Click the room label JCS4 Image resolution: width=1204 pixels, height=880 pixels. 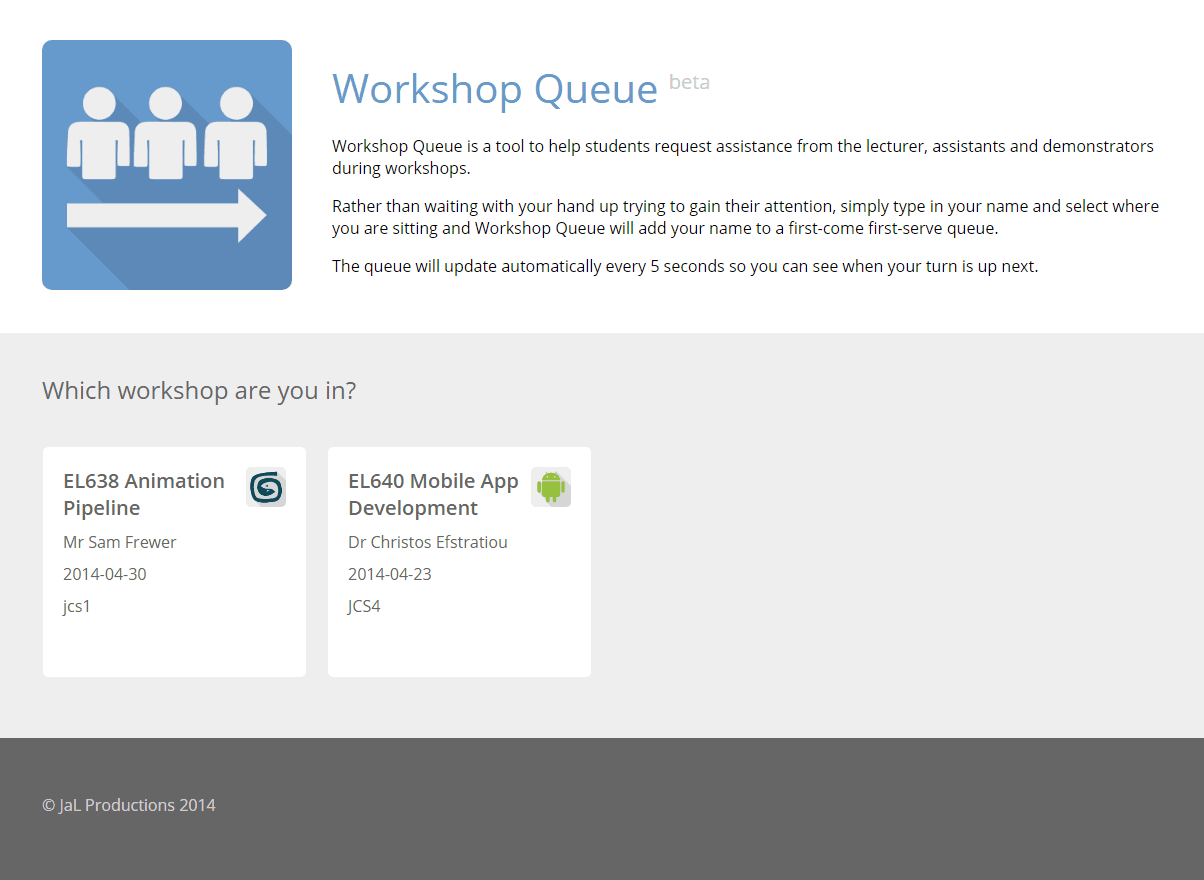click(x=364, y=606)
